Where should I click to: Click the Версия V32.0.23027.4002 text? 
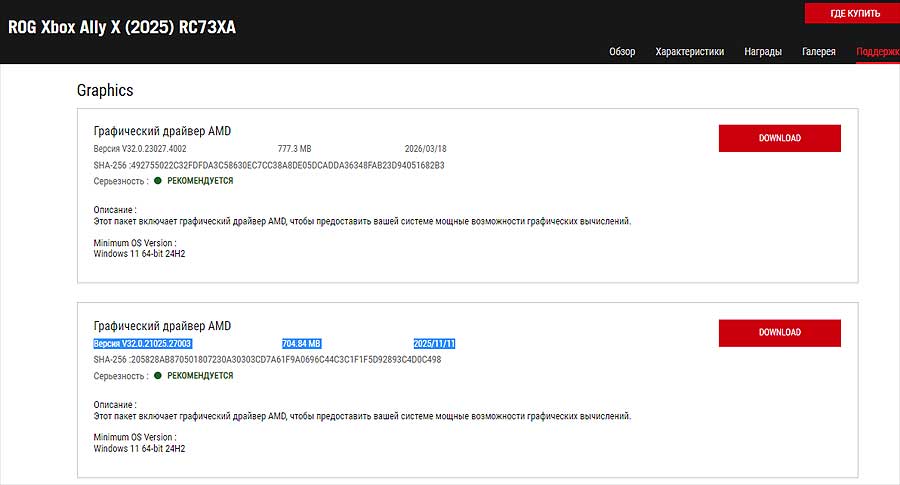click(x=140, y=149)
